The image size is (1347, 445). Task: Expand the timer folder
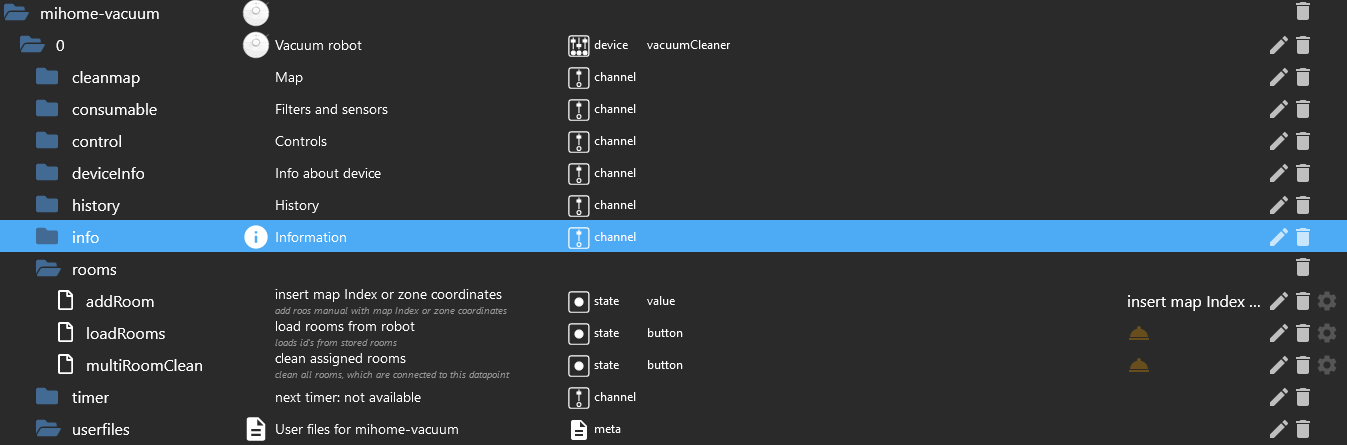pyautogui.click(x=47, y=397)
